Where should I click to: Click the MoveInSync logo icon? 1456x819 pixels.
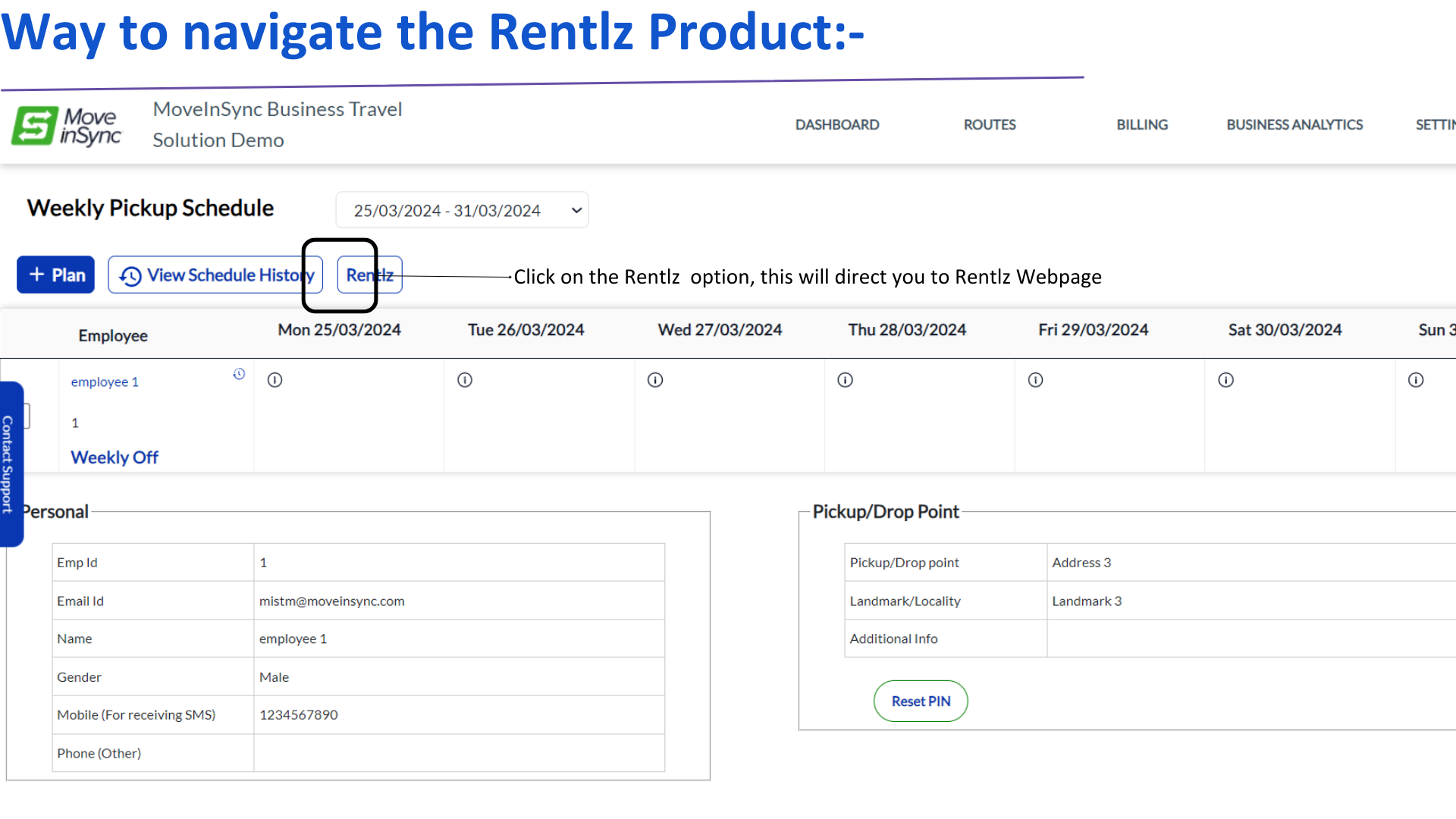(x=35, y=125)
